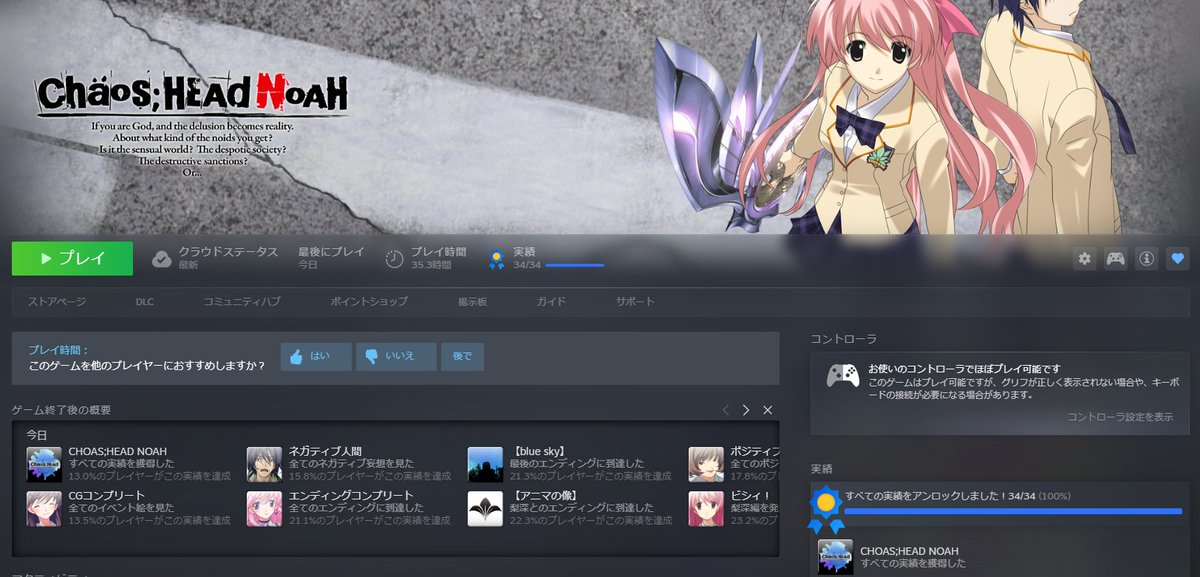Click the ポジティブ achievement icon
This screenshot has height=577, width=1200.
tap(706, 464)
